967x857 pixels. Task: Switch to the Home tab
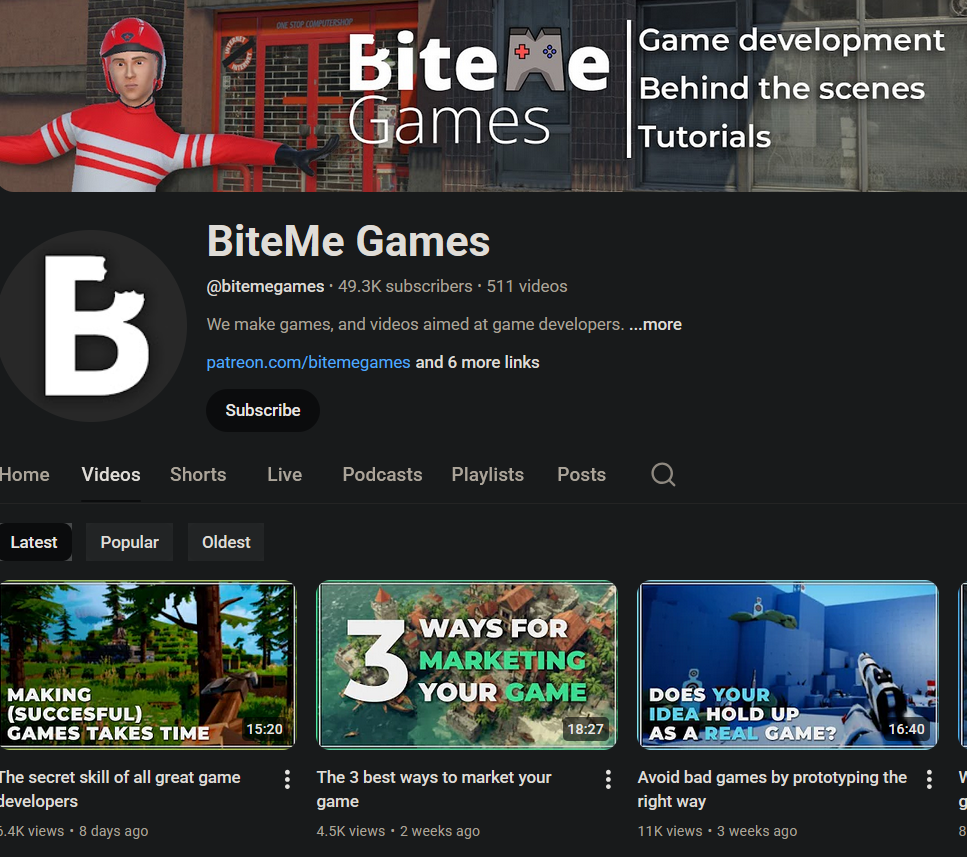pos(25,474)
